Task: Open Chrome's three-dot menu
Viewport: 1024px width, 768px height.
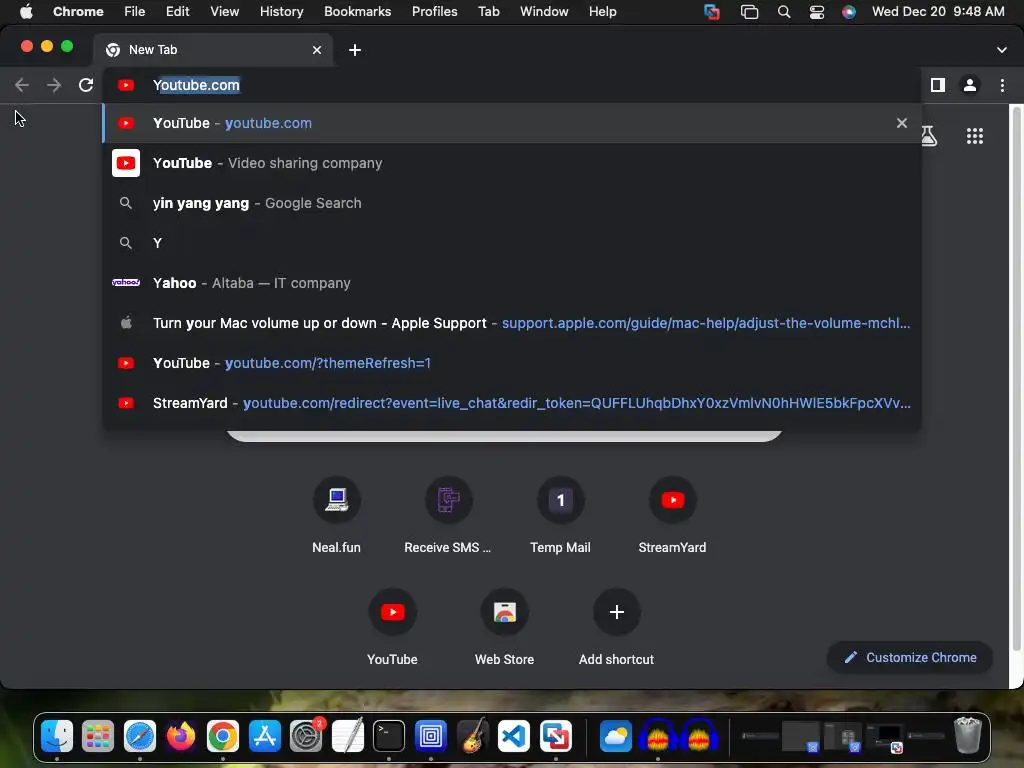Action: (1002, 85)
